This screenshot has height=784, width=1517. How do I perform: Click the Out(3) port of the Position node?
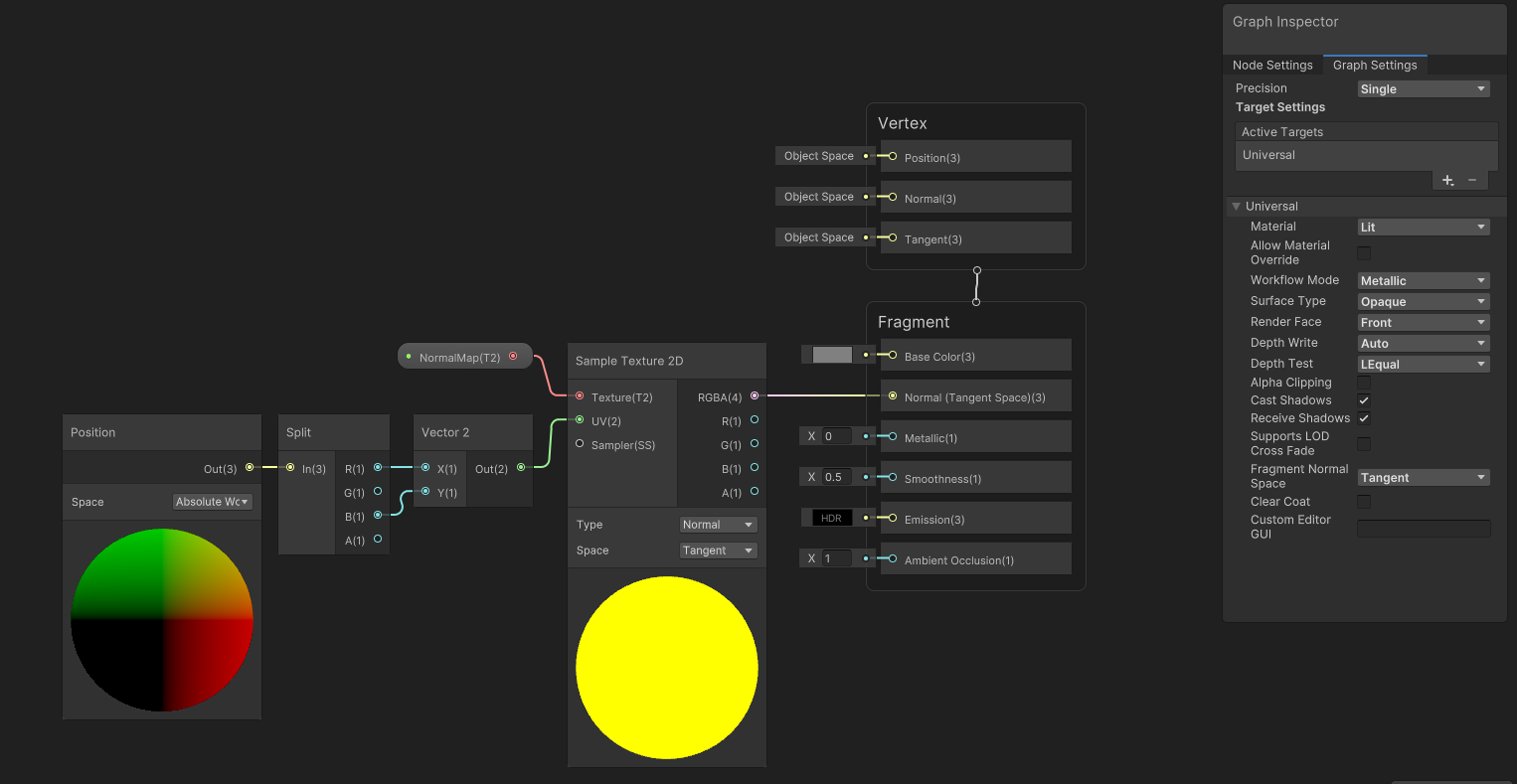click(x=250, y=467)
